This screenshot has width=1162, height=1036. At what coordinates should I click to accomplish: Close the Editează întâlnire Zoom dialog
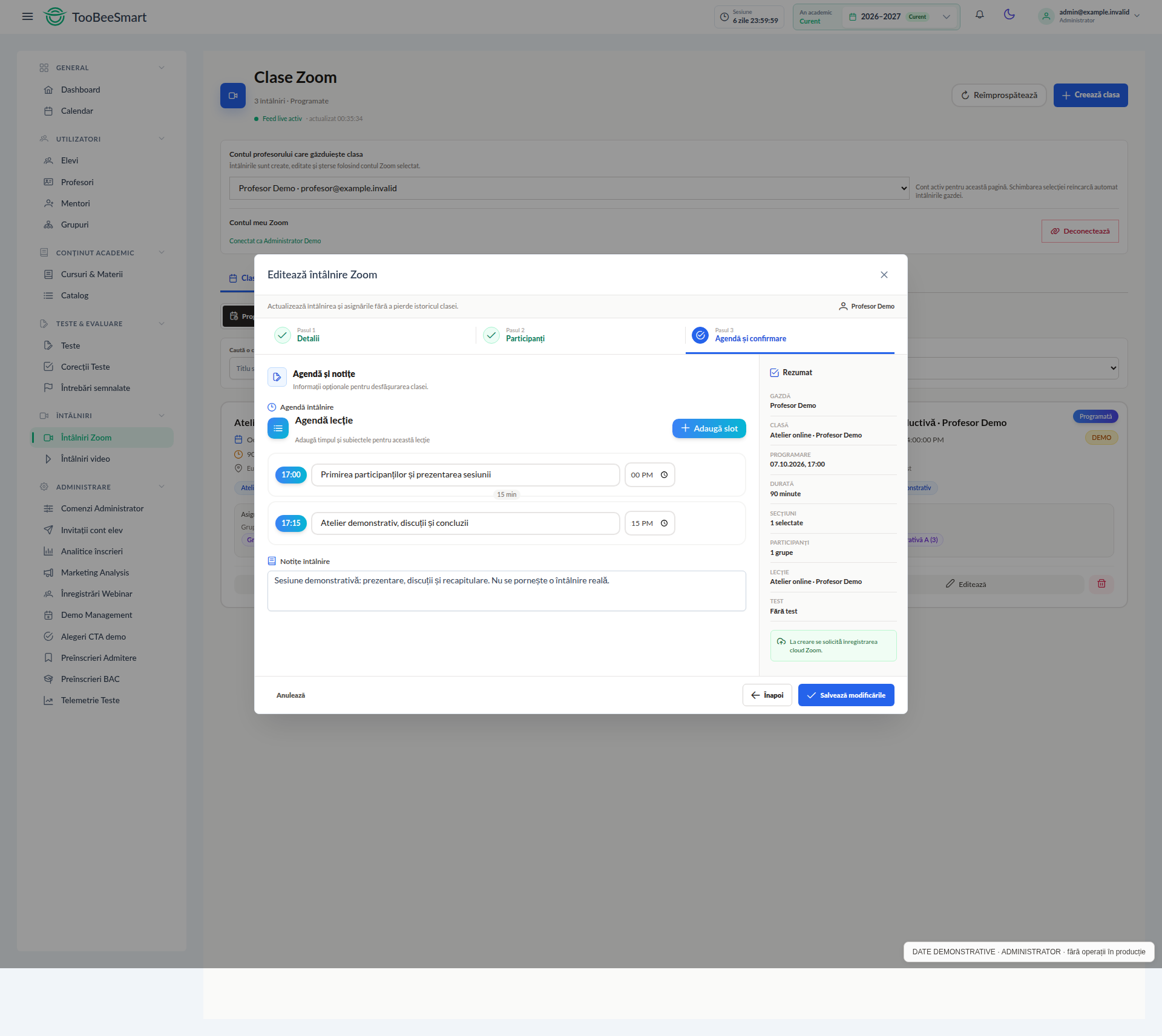click(884, 275)
